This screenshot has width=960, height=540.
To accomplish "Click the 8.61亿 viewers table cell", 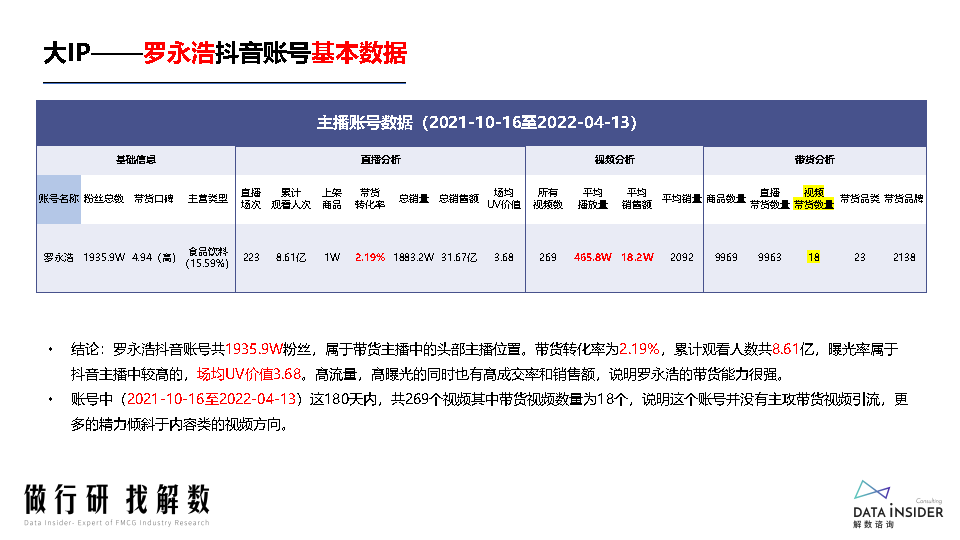I will tap(291, 258).
